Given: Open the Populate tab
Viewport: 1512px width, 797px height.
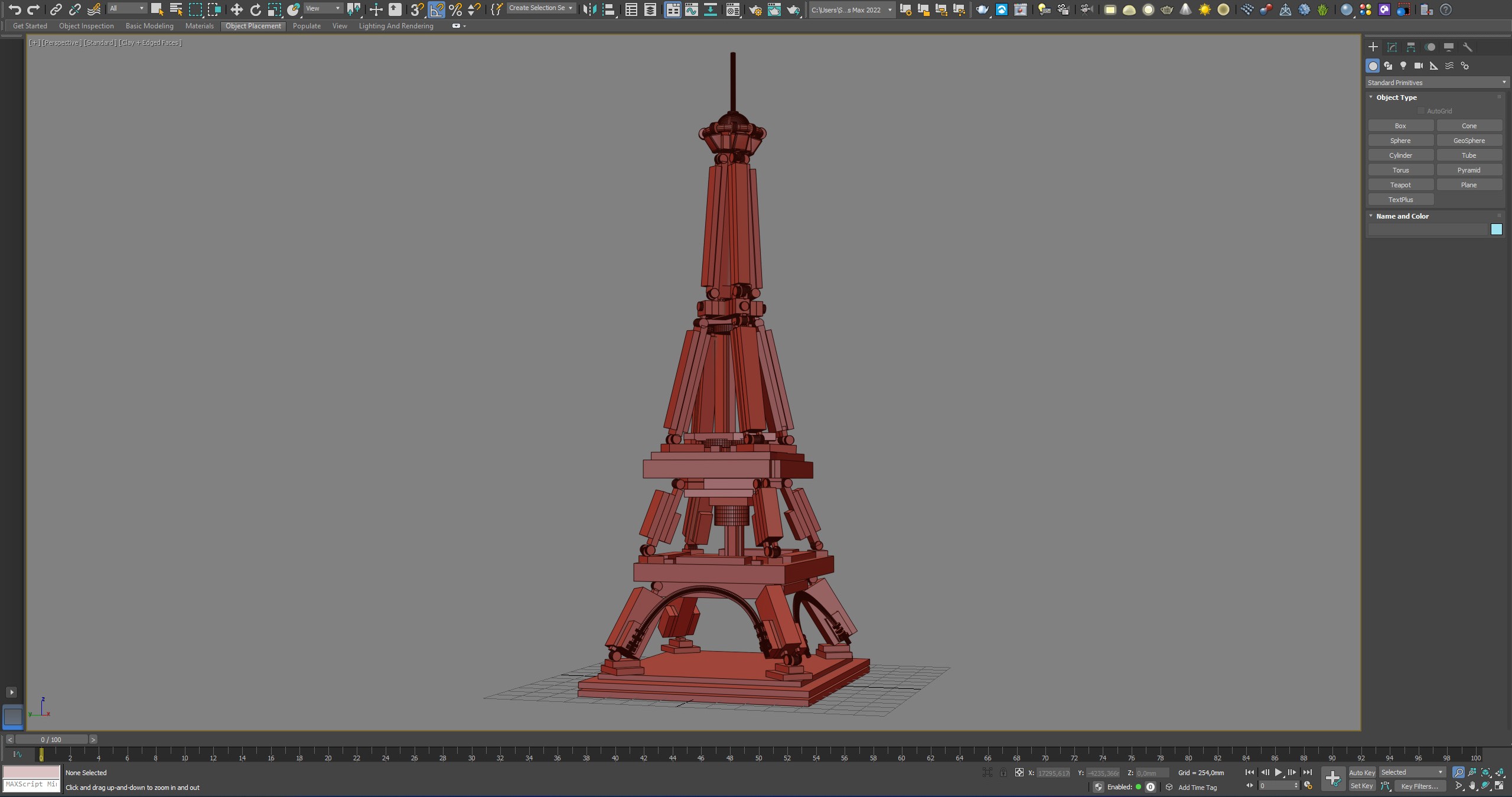Looking at the screenshot, I should point(307,26).
